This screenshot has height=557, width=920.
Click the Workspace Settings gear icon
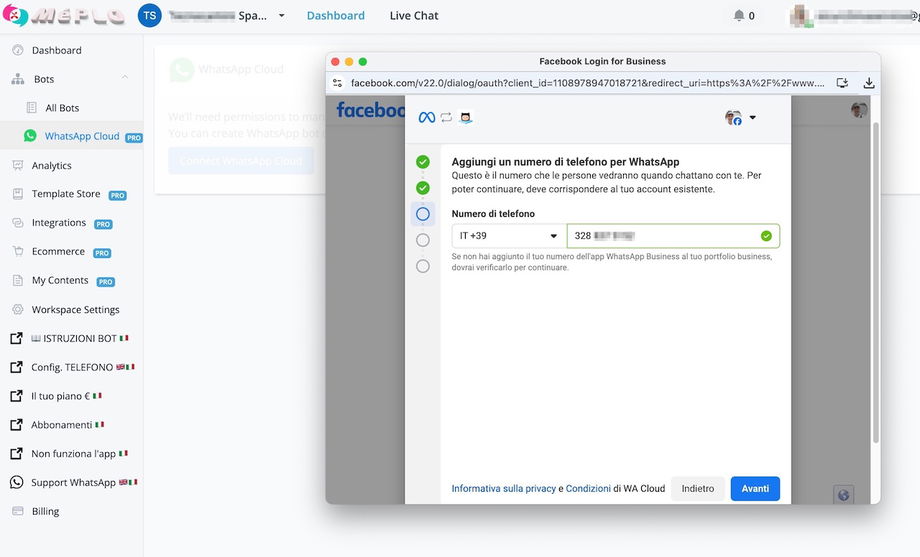pyautogui.click(x=18, y=309)
